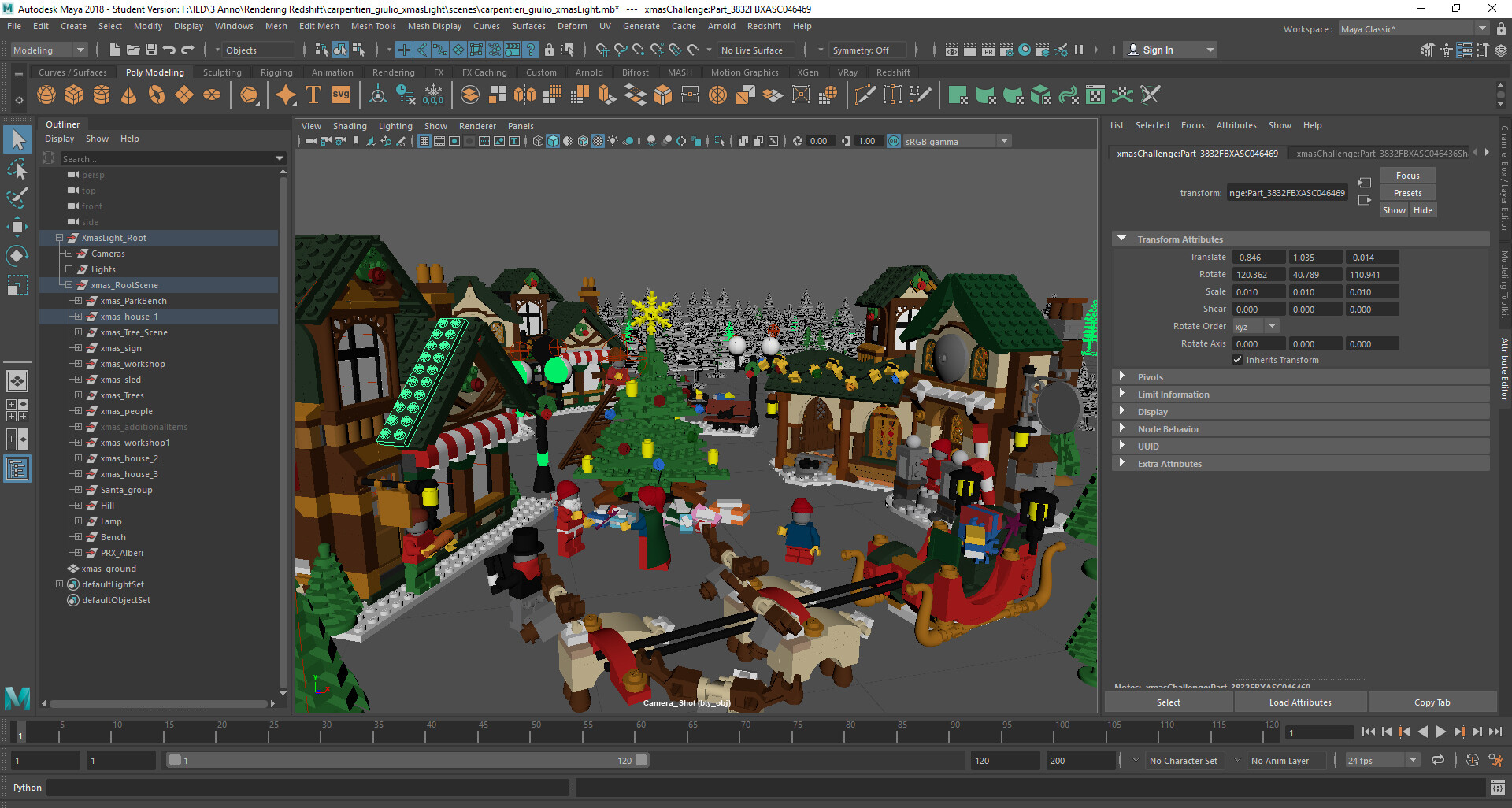Pause viewport display updates
Image resolution: width=1512 pixels, height=808 pixels.
(1079, 50)
